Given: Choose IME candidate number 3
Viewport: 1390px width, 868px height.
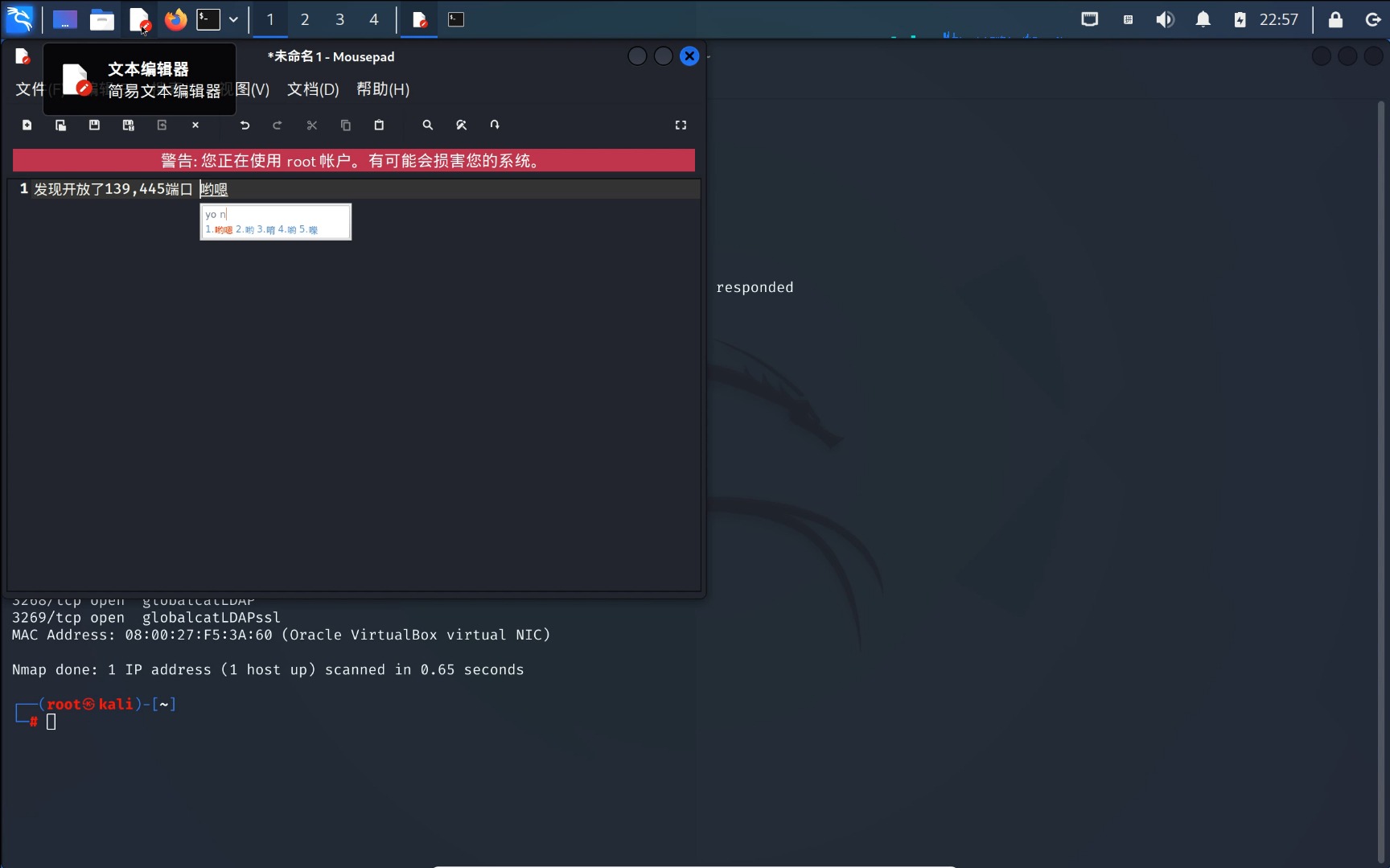Looking at the screenshot, I should pyautogui.click(x=266, y=230).
